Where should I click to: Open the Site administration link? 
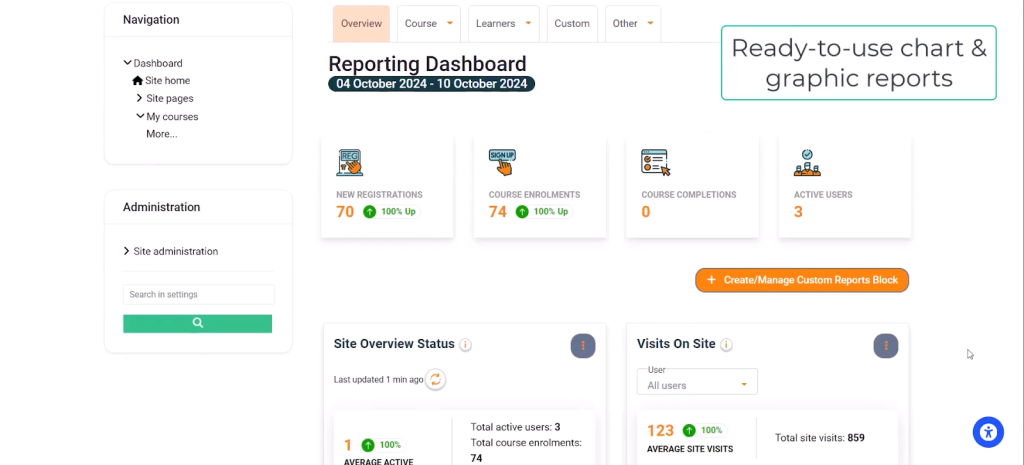click(x=176, y=251)
